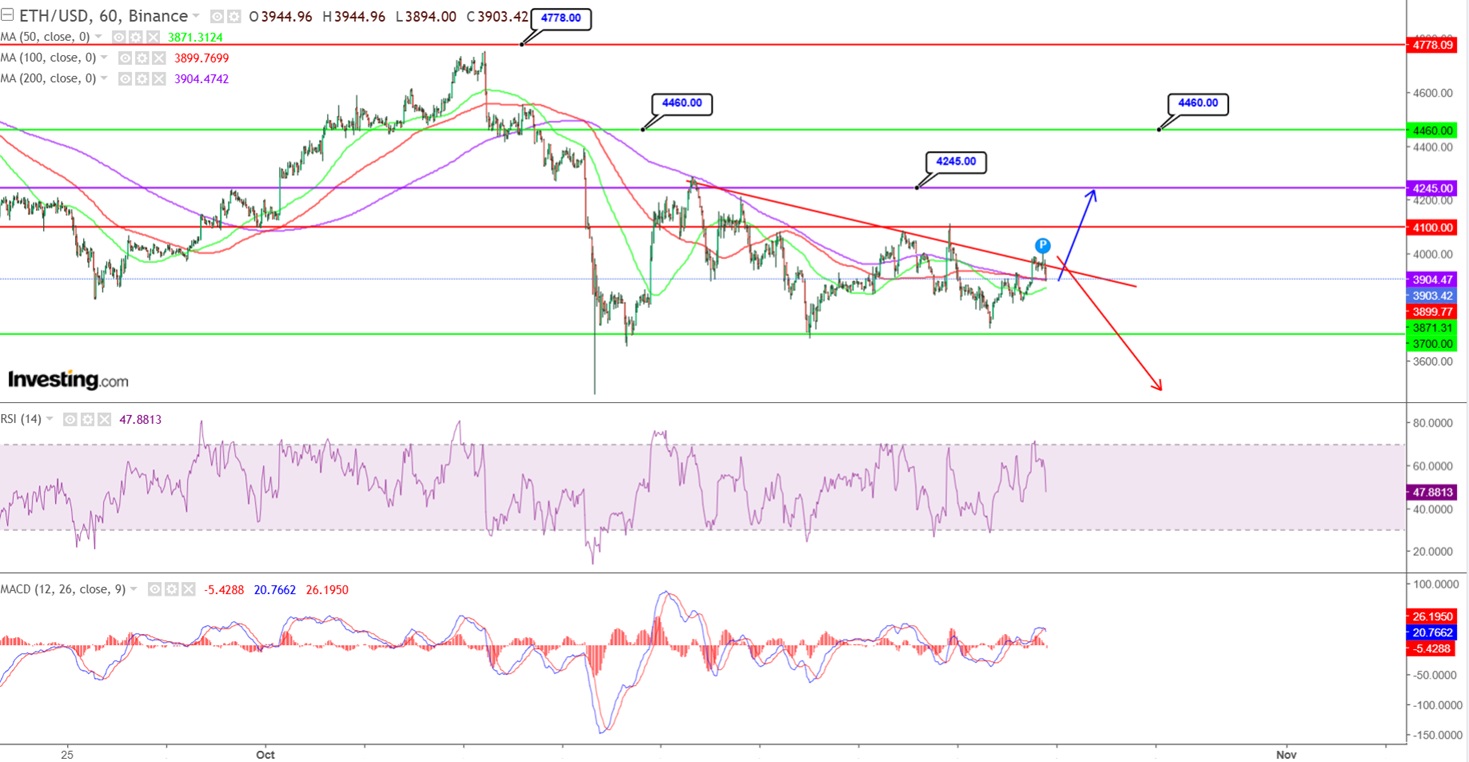The image size is (1469, 762).
Task: Select the left 4460.00 callout label
Action: (682, 102)
